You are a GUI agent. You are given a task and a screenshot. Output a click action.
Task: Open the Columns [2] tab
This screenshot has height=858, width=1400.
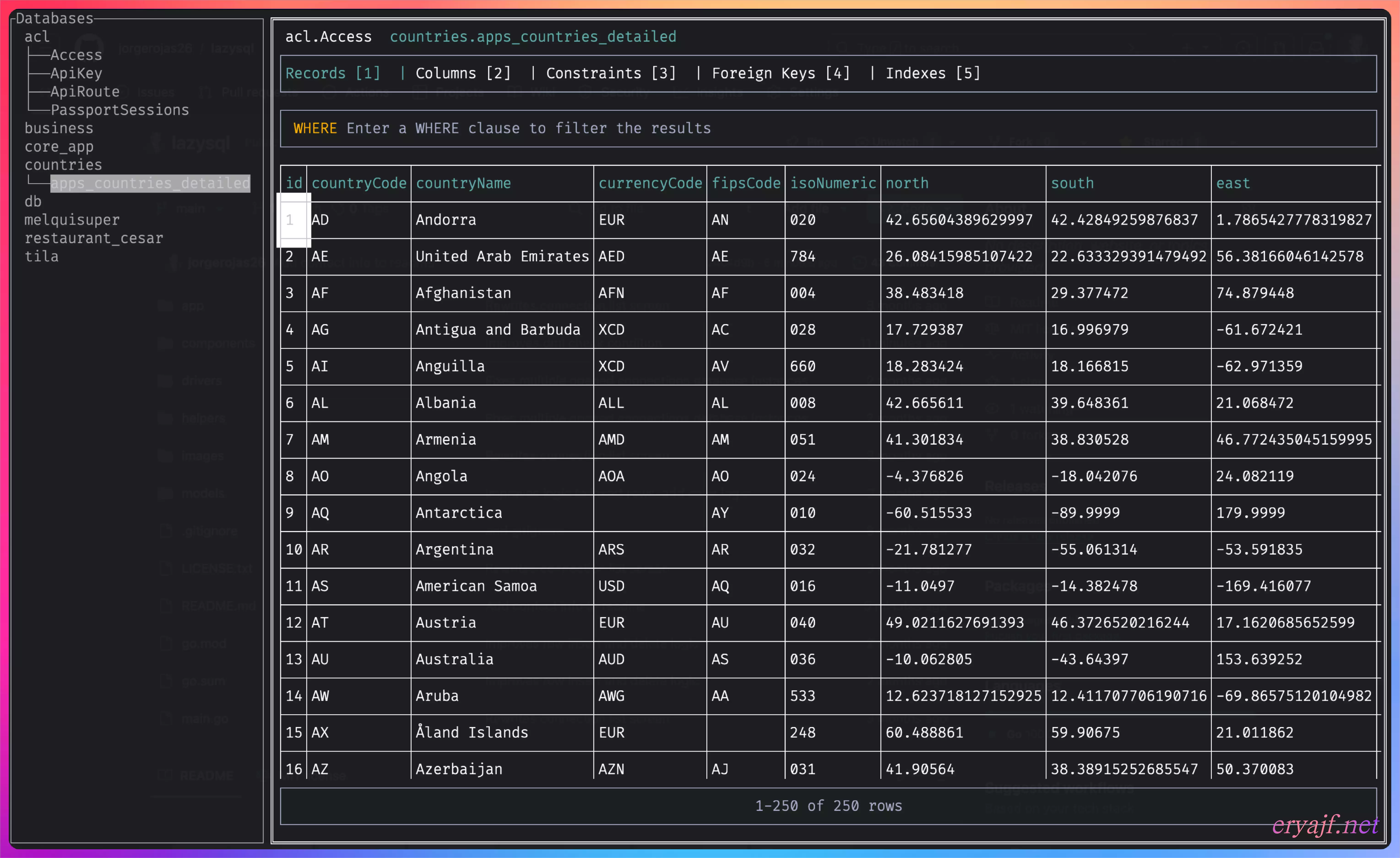(463, 73)
